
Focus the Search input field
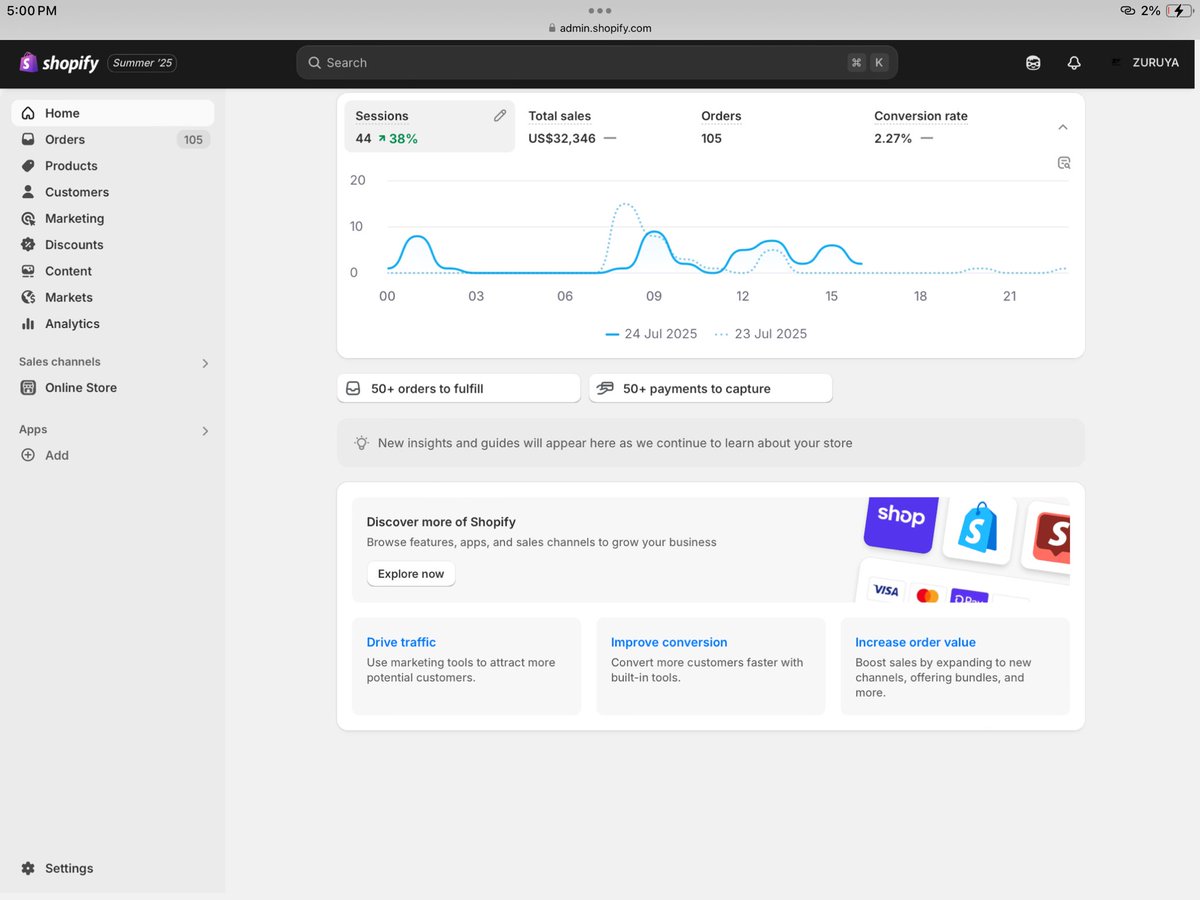(x=597, y=62)
